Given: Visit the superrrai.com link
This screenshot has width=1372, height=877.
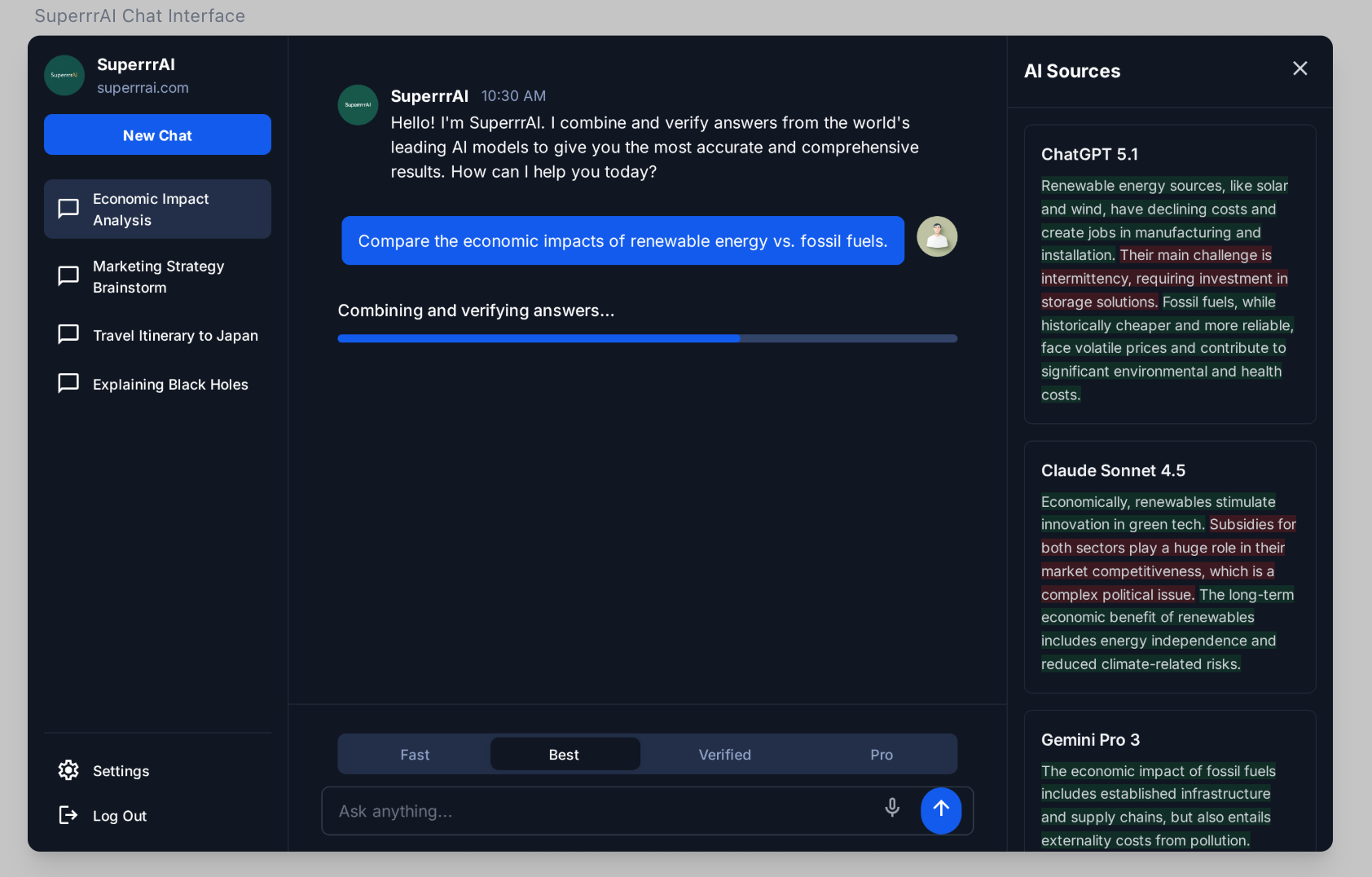Looking at the screenshot, I should coord(144,90).
